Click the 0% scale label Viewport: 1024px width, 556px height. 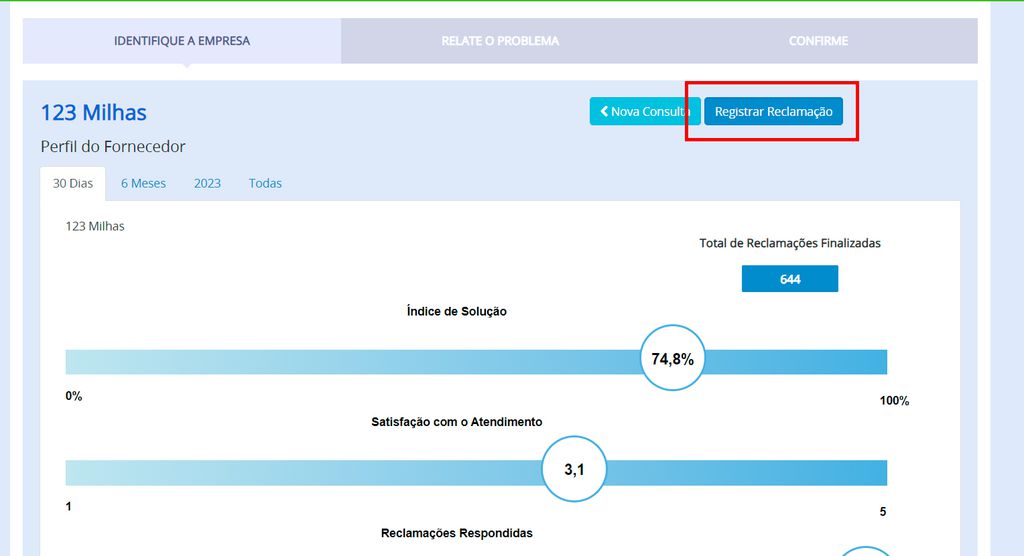74,396
